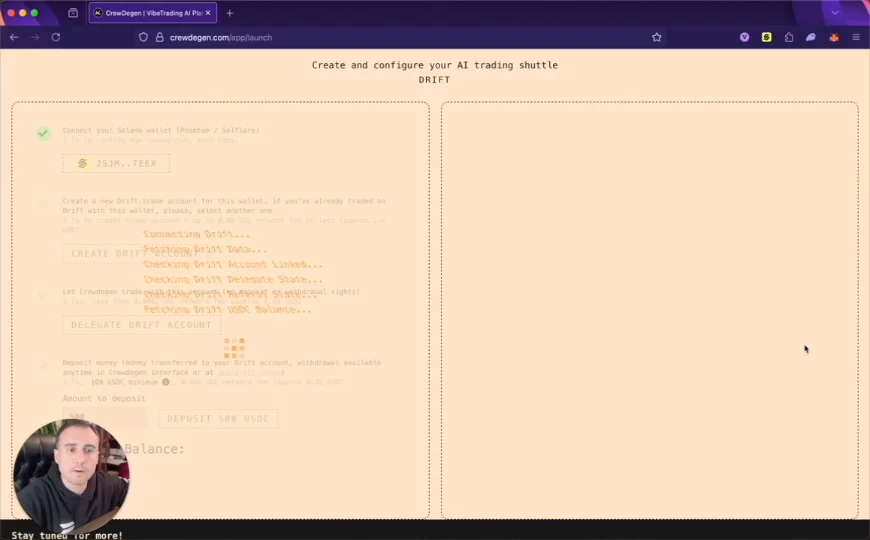Click the 'Stay tuned for more!' caption

67,535
